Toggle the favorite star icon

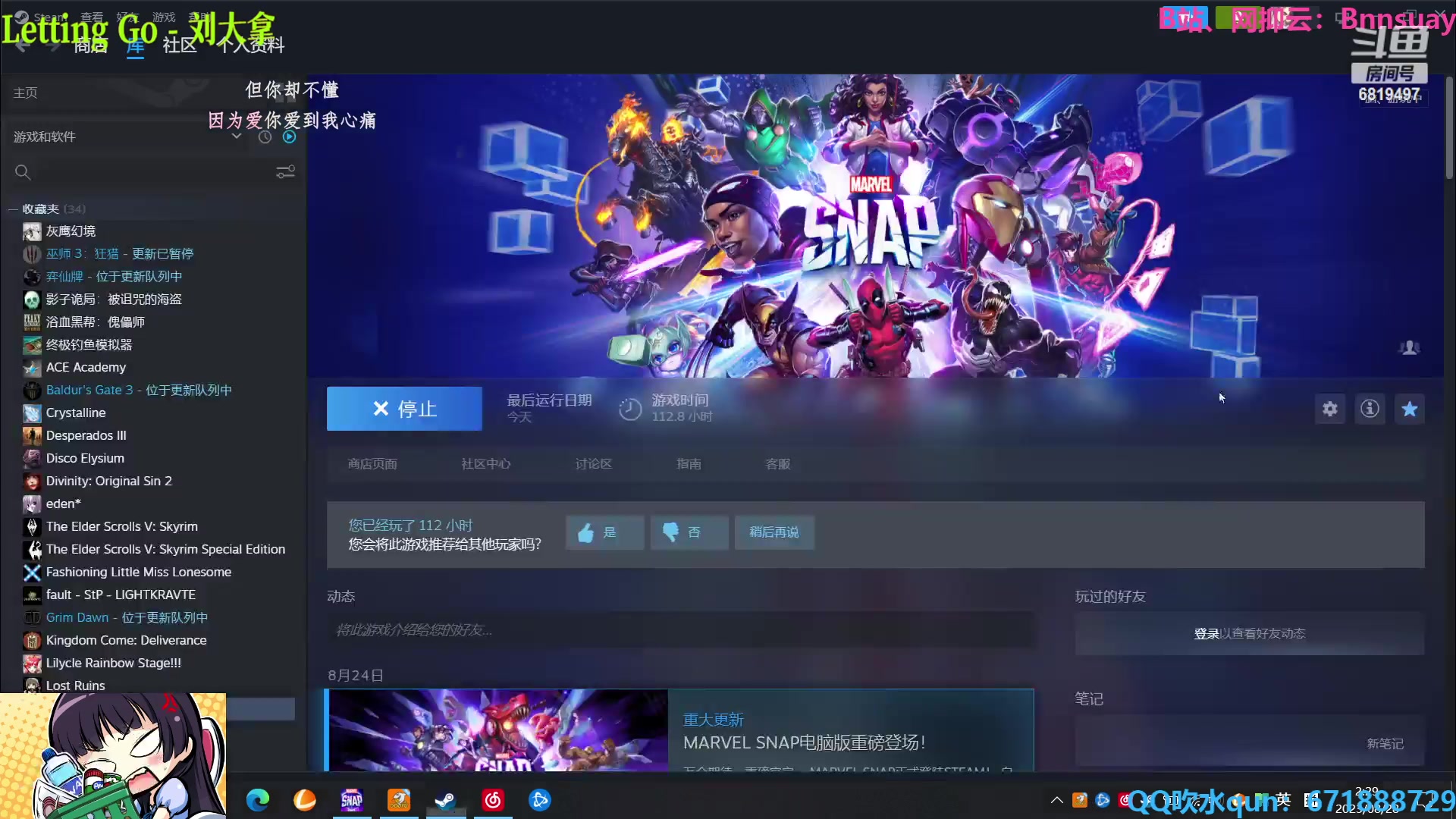1410,409
